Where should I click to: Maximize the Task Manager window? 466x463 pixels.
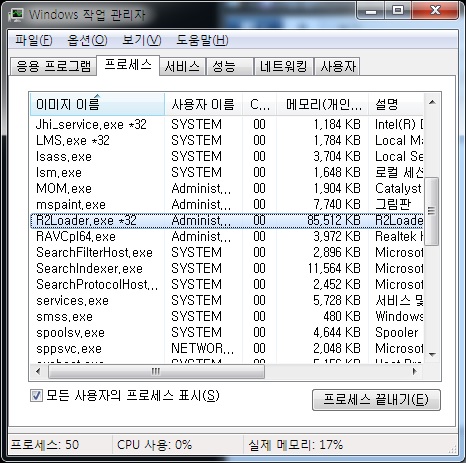click(x=398, y=11)
